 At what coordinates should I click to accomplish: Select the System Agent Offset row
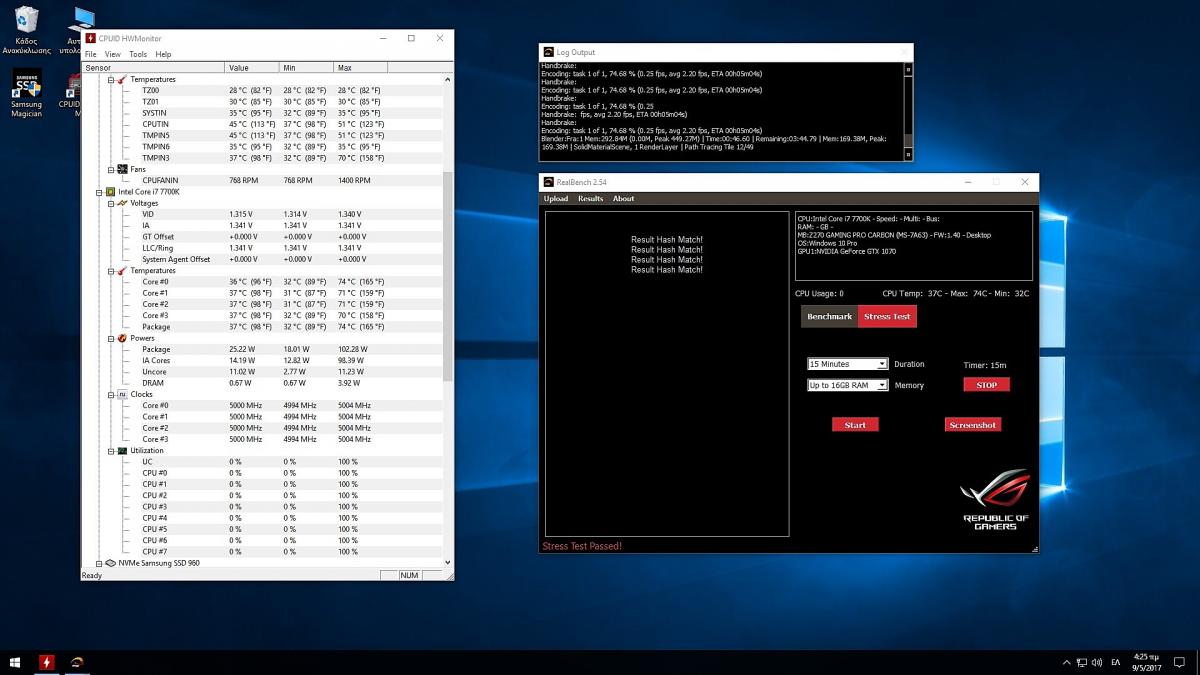coord(262,259)
